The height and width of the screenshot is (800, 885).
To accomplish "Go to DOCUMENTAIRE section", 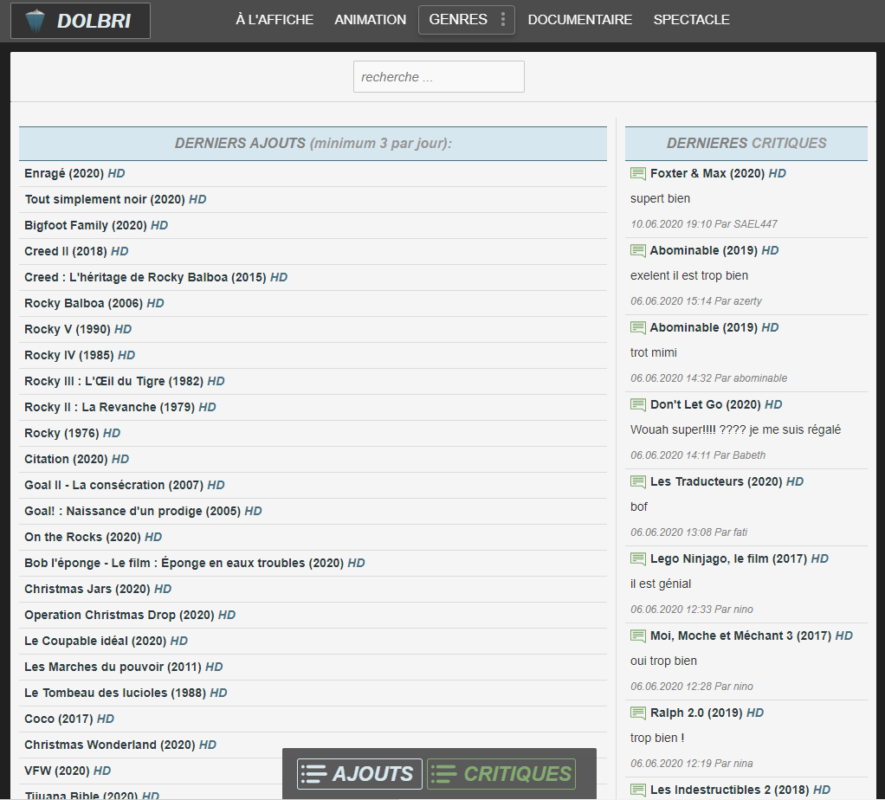I will pyautogui.click(x=580, y=20).
